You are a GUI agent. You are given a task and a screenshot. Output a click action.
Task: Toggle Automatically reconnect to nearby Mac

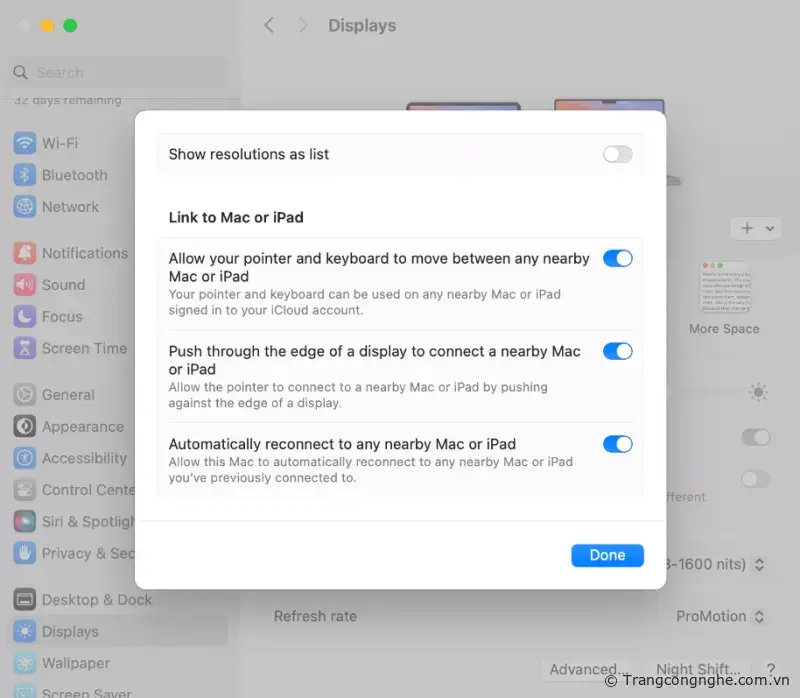[617, 444]
